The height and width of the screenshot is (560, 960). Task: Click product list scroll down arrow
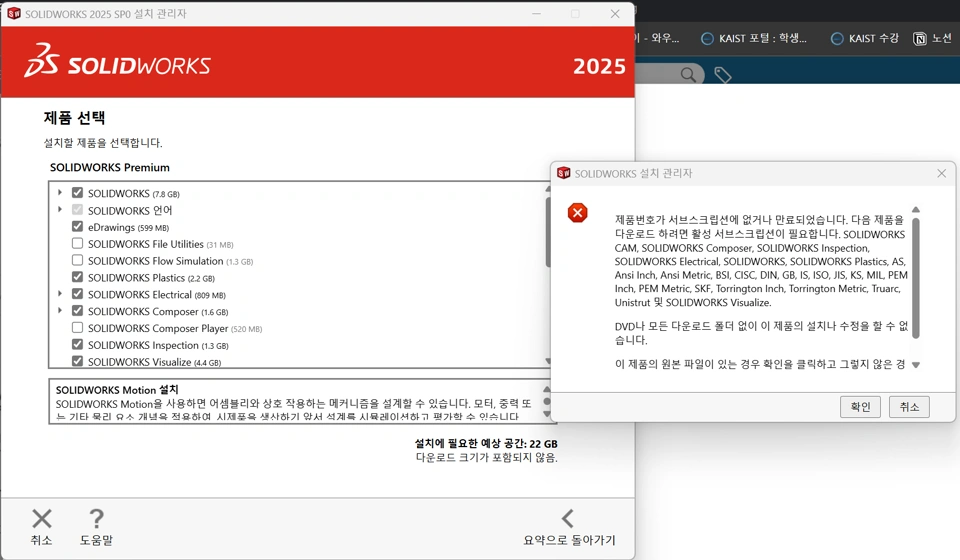[x=548, y=361]
